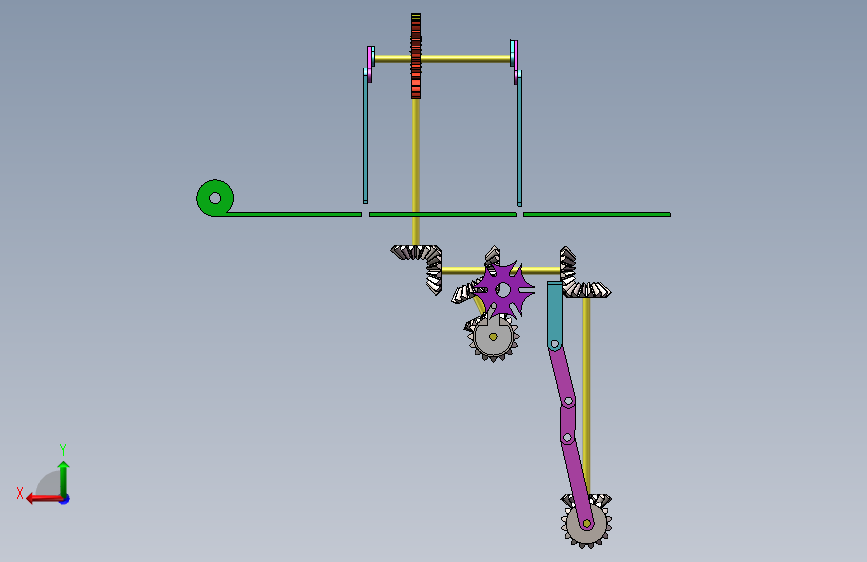Select the right teal vertical rod

519,138
